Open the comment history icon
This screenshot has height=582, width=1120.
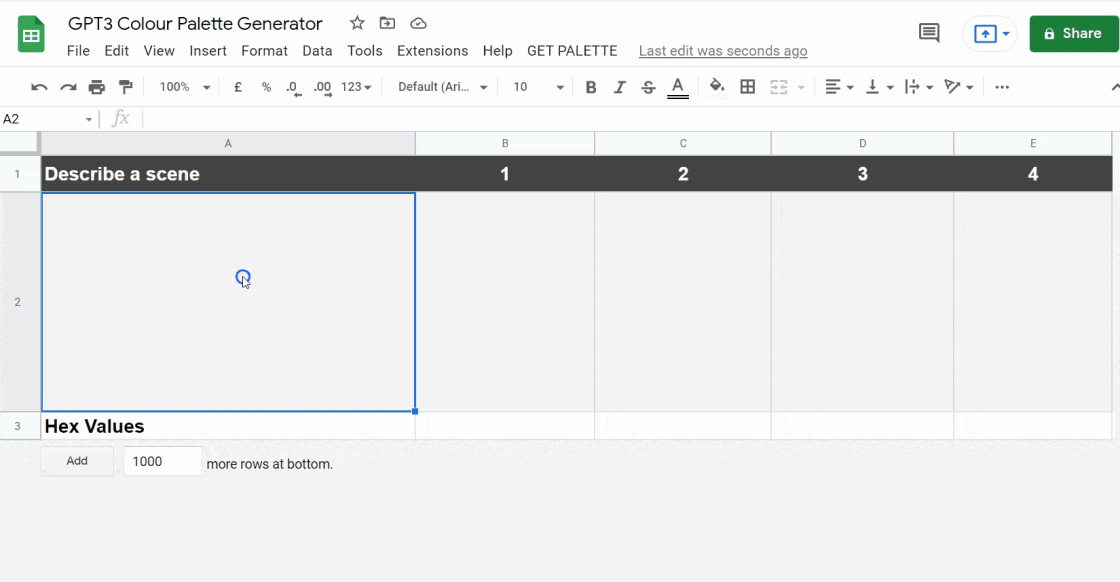pyautogui.click(x=929, y=34)
